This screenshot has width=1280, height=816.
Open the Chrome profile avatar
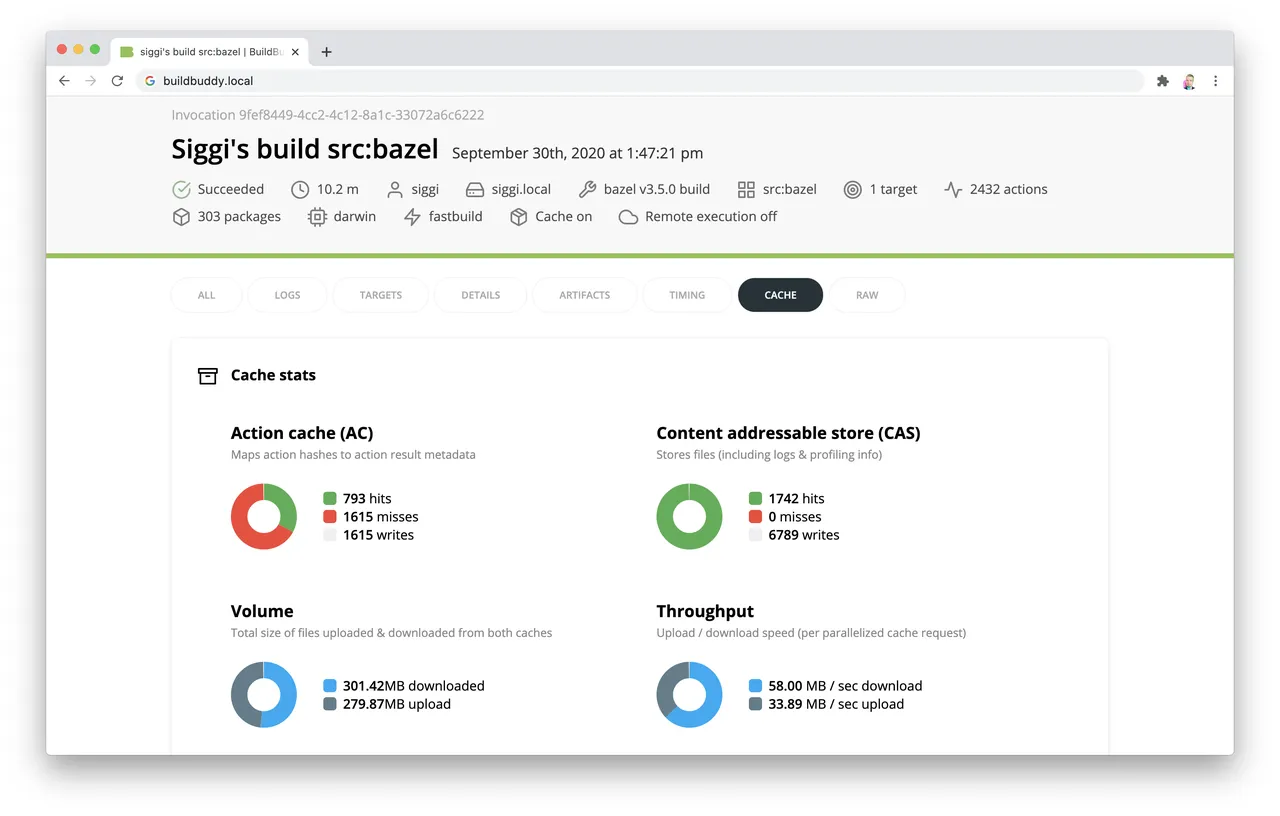1189,81
